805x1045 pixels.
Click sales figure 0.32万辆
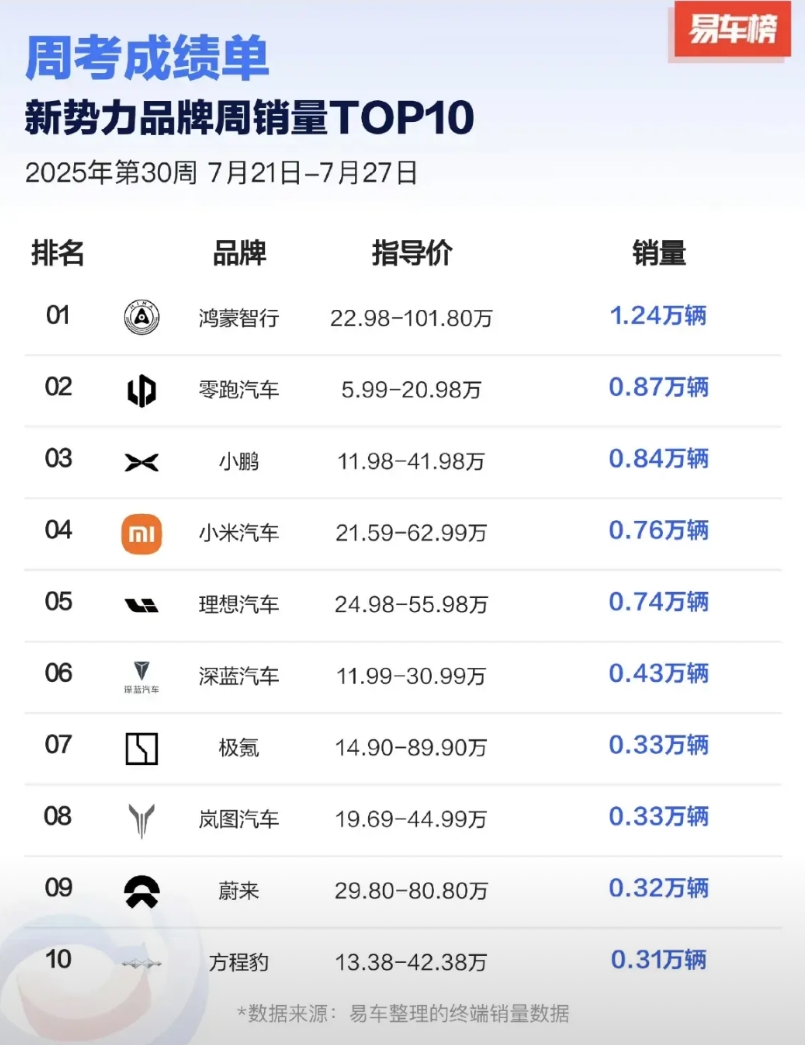(x=658, y=888)
